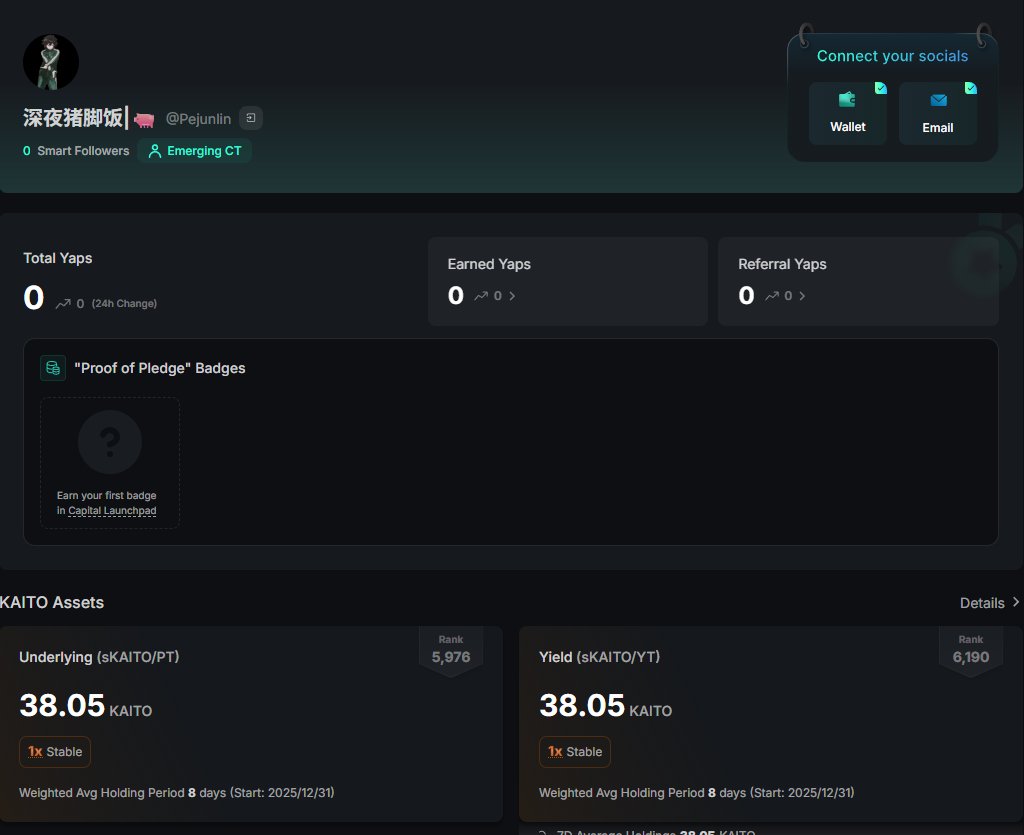This screenshot has width=1024, height=835.
Task: Click the Referral Yaps card title
Action: click(x=782, y=264)
